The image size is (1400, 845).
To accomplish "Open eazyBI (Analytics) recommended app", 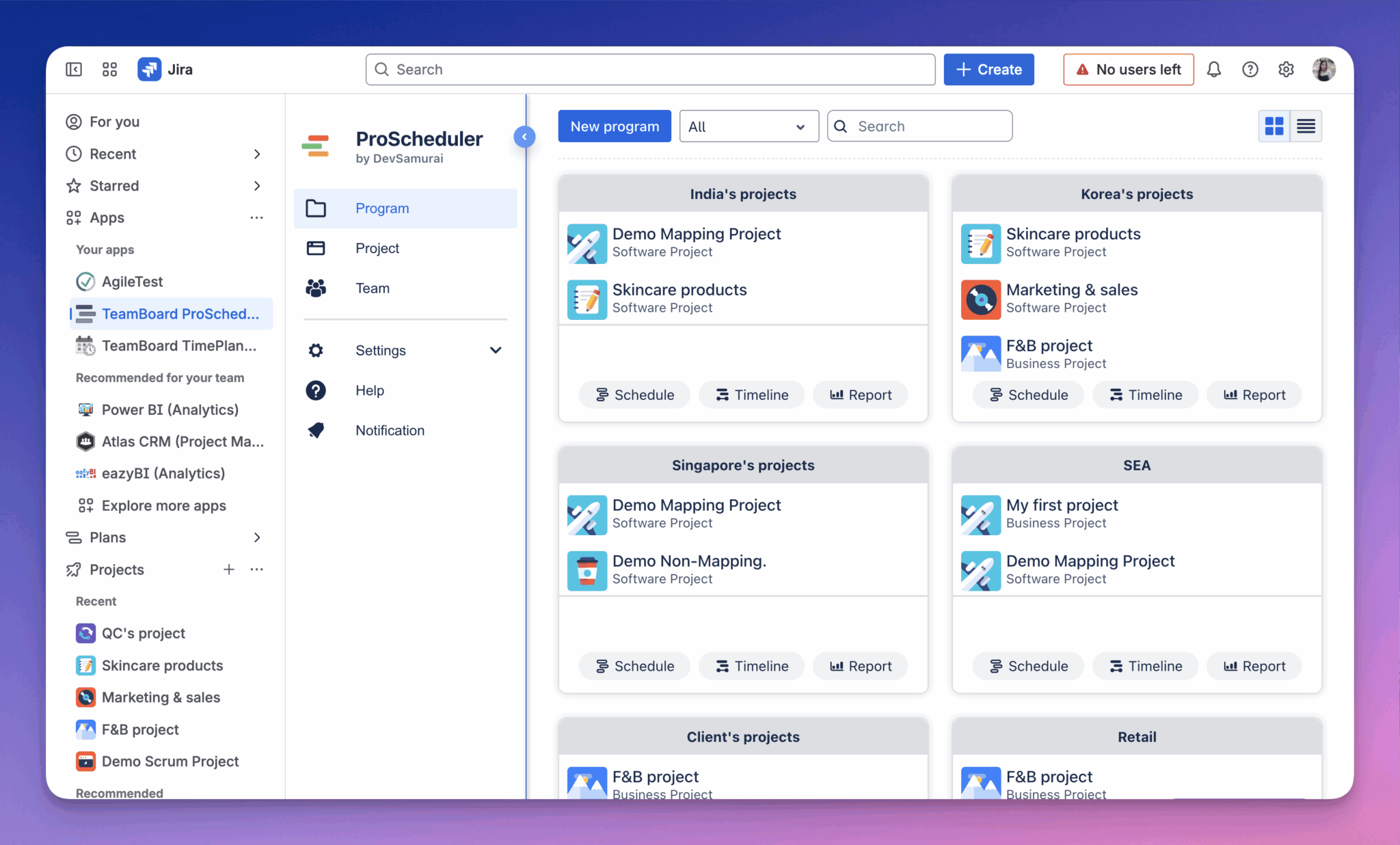I will [171, 473].
